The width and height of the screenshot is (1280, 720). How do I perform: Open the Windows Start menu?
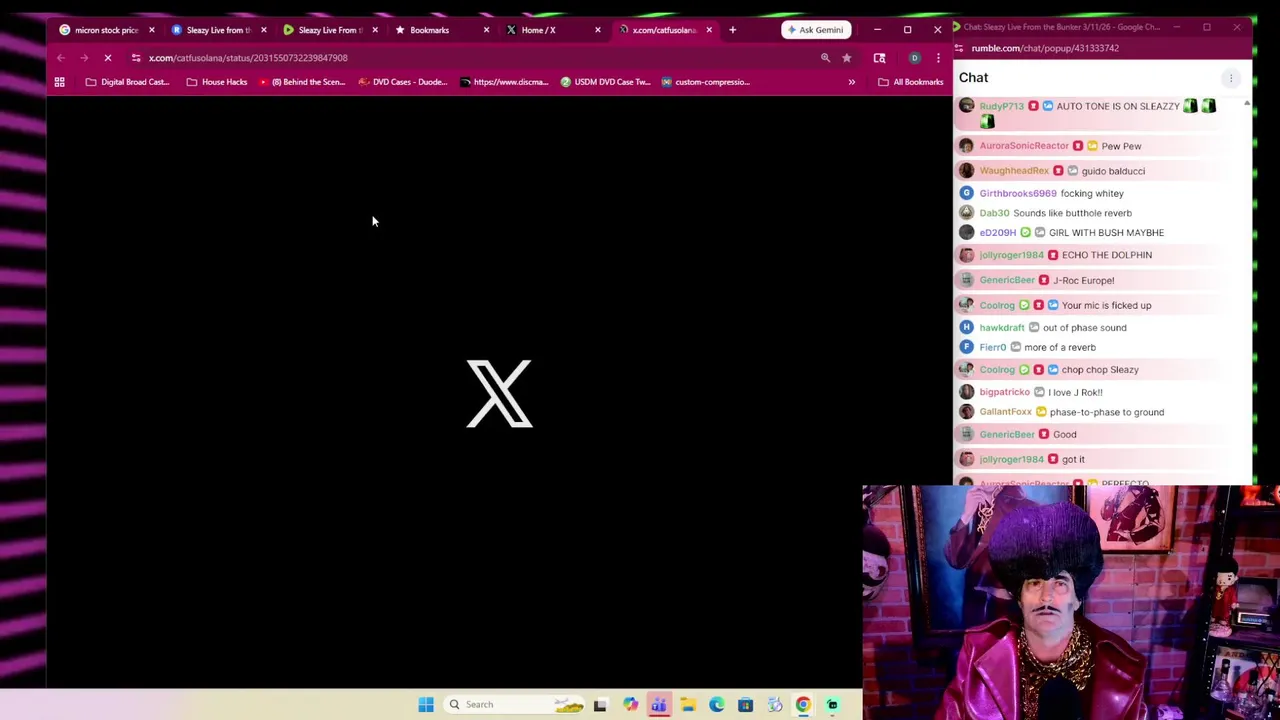pos(426,705)
